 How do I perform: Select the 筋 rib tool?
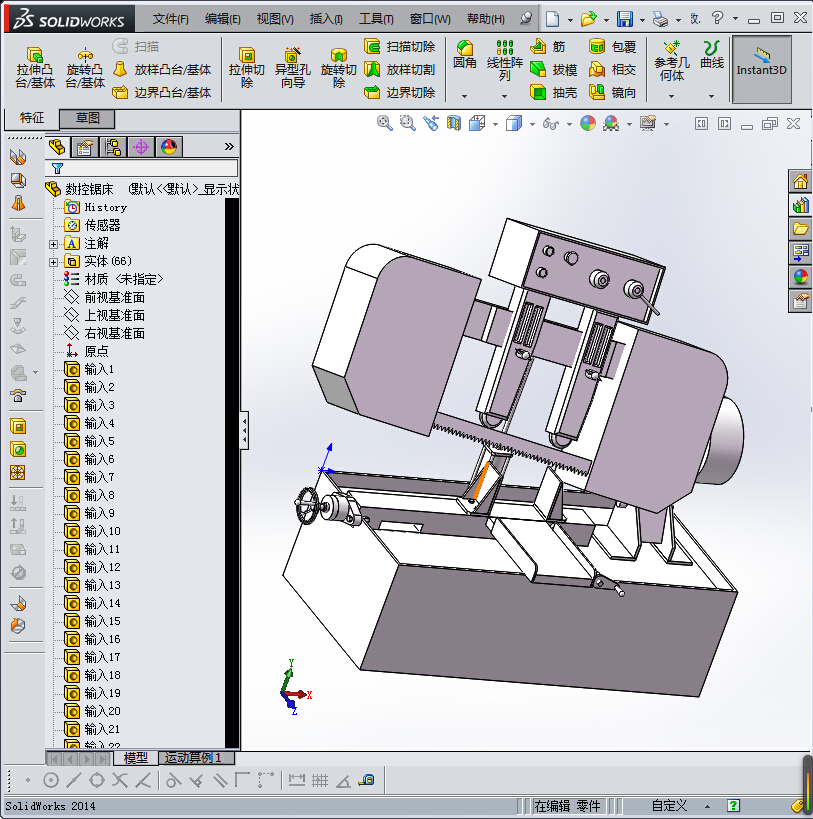[548, 46]
